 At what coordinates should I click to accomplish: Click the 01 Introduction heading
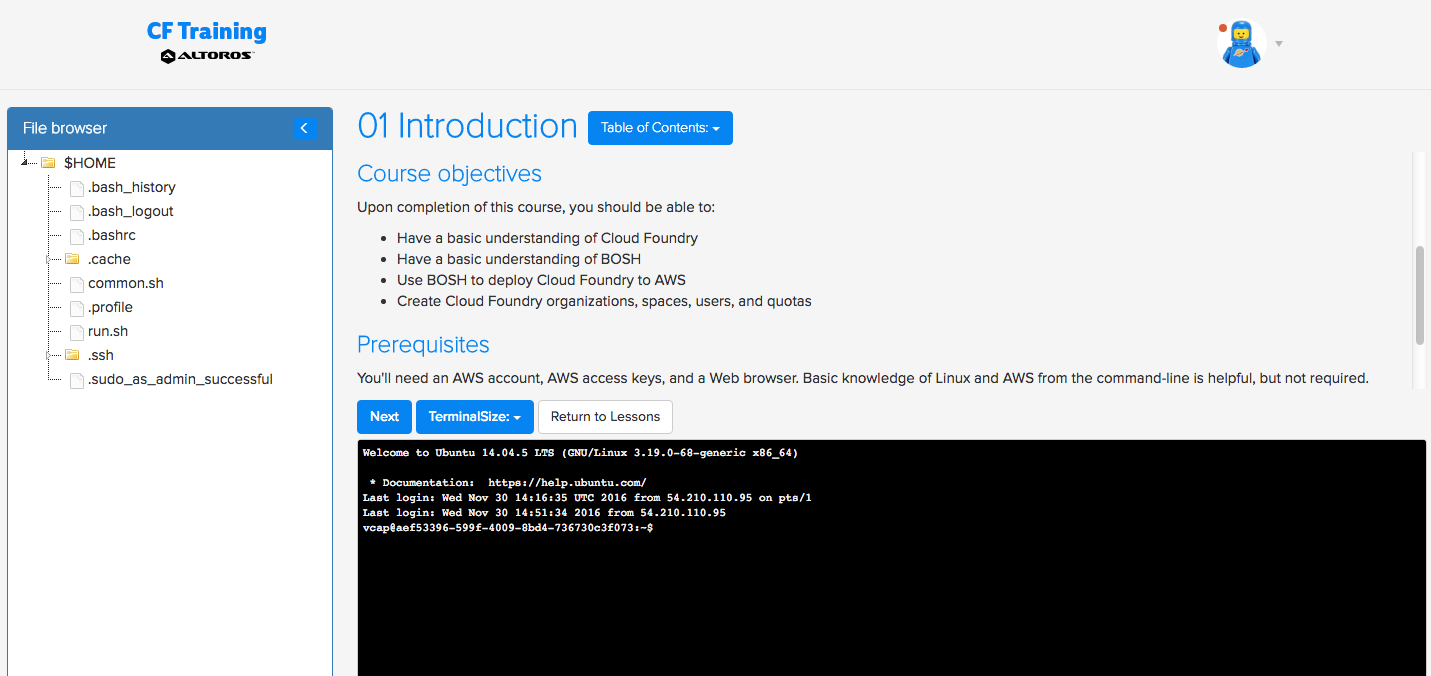click(468, 126)
